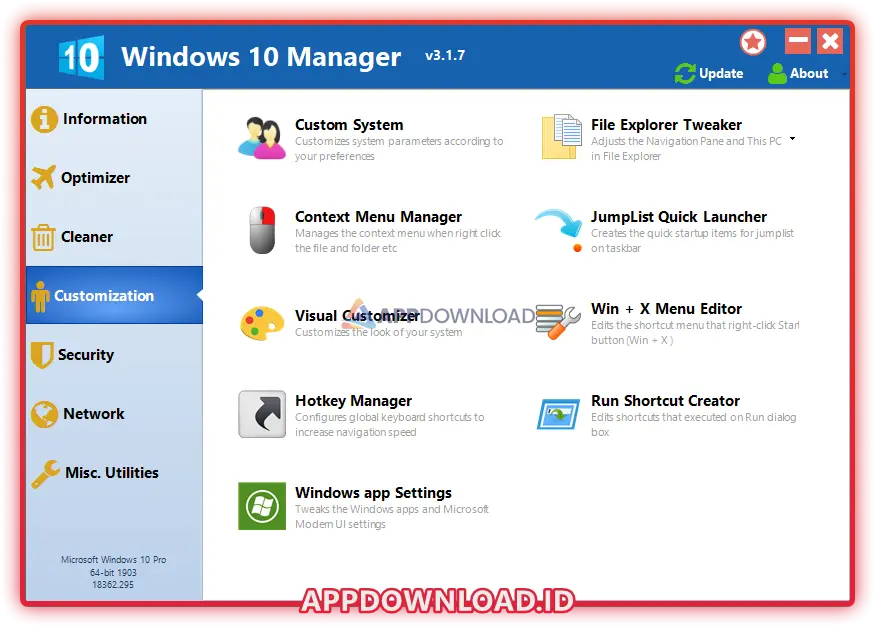Open the Windows app Settings green icon
The width and height of the screenshot is (875, 627).
[x=262, y=506]
